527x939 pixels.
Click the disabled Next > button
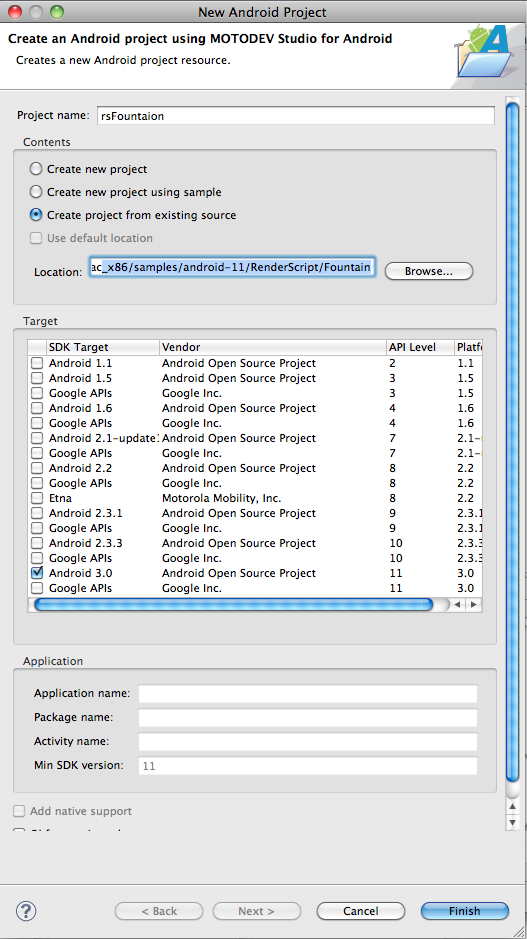point(256,911)
